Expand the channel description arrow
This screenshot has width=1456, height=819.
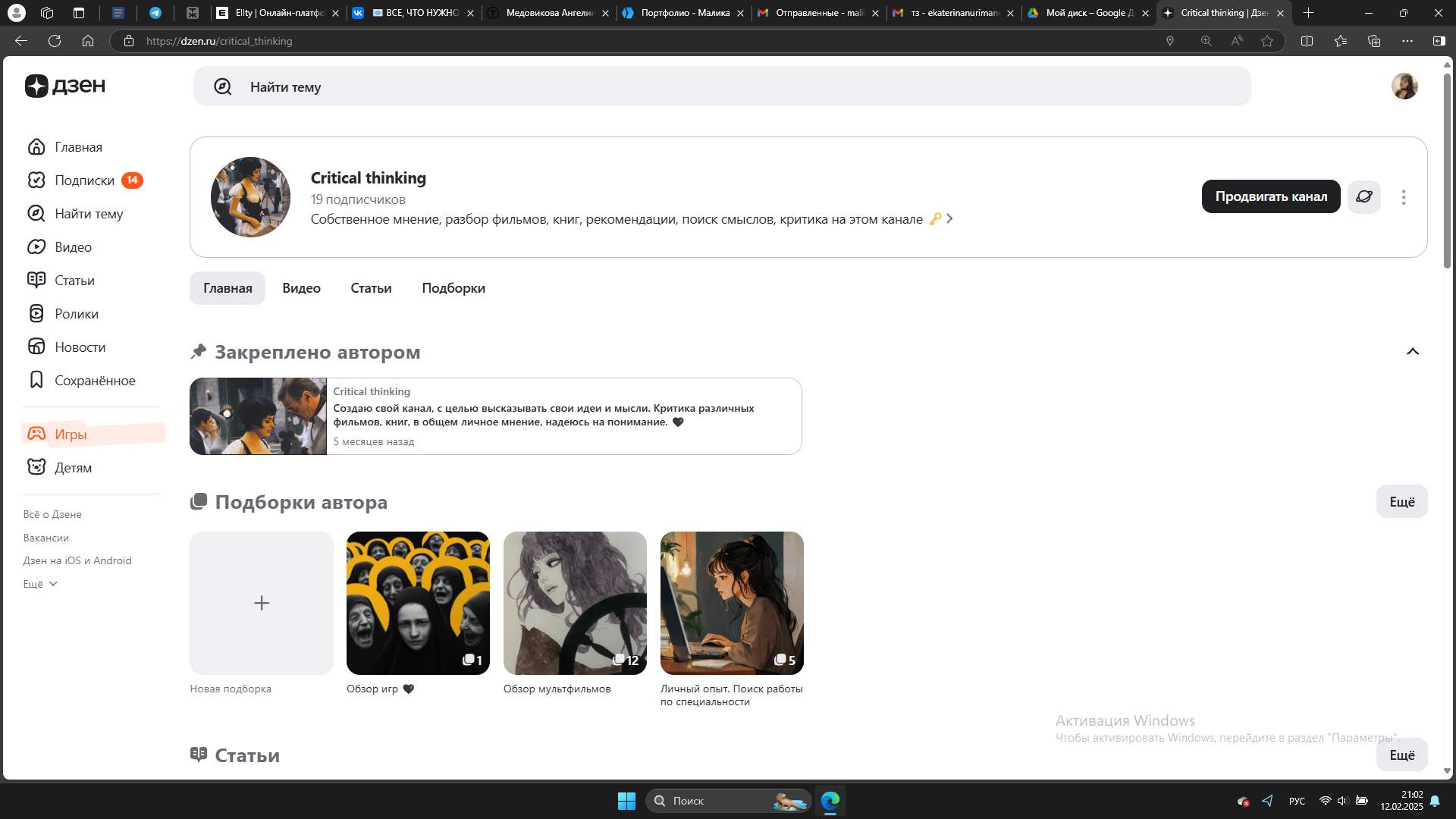949,218
